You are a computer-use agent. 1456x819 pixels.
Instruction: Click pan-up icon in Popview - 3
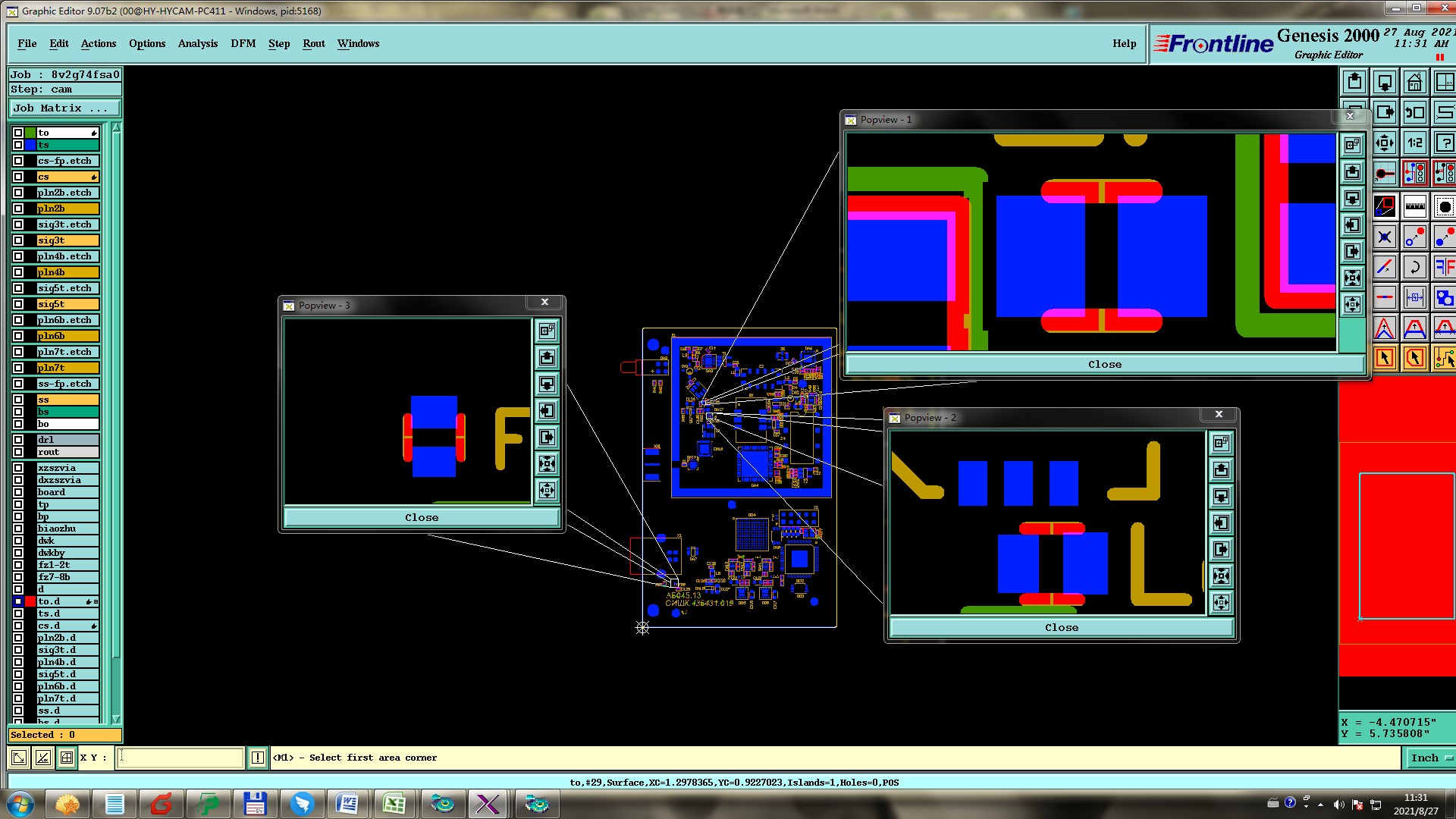pyautogui.click(x=547, y=357)
